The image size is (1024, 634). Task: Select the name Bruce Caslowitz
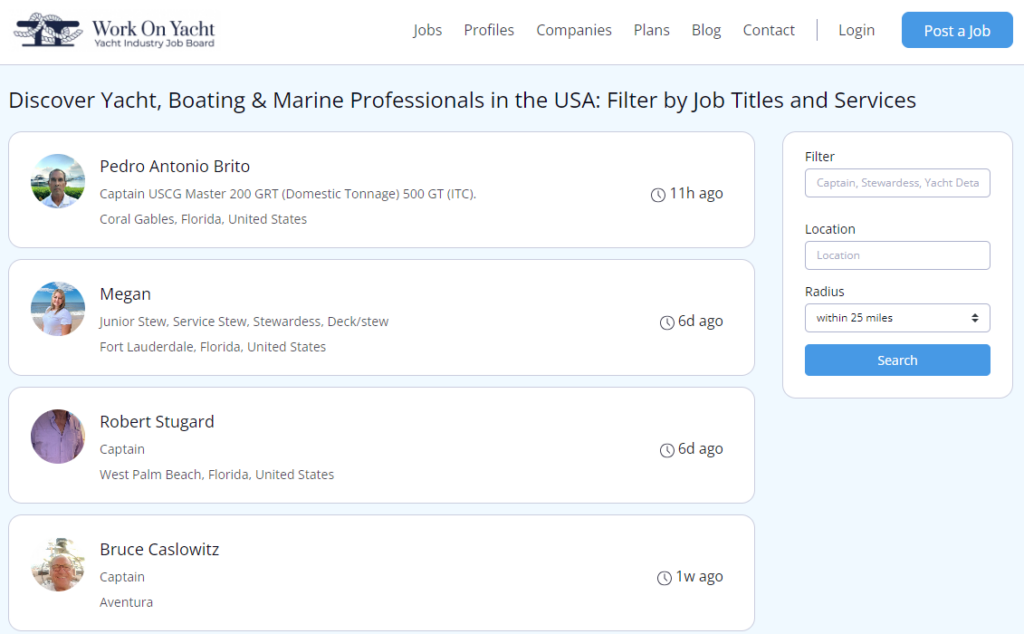click(x=159, y=550)
